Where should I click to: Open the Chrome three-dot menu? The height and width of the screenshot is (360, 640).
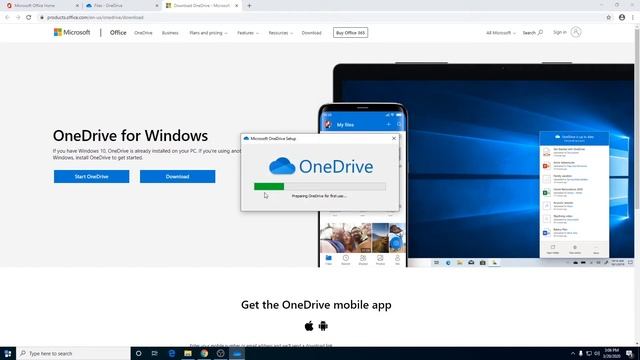(633, 18)
